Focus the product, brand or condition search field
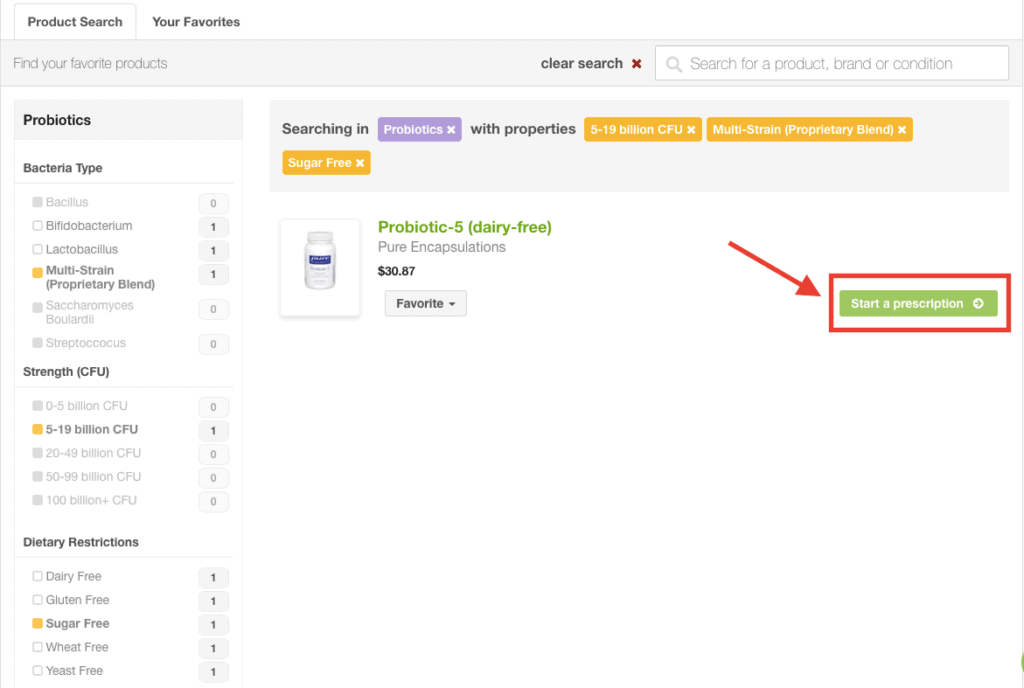Image resolution: width=1024 pixels, height=688 pixels. pyautogui.click(x=831, y=63)
